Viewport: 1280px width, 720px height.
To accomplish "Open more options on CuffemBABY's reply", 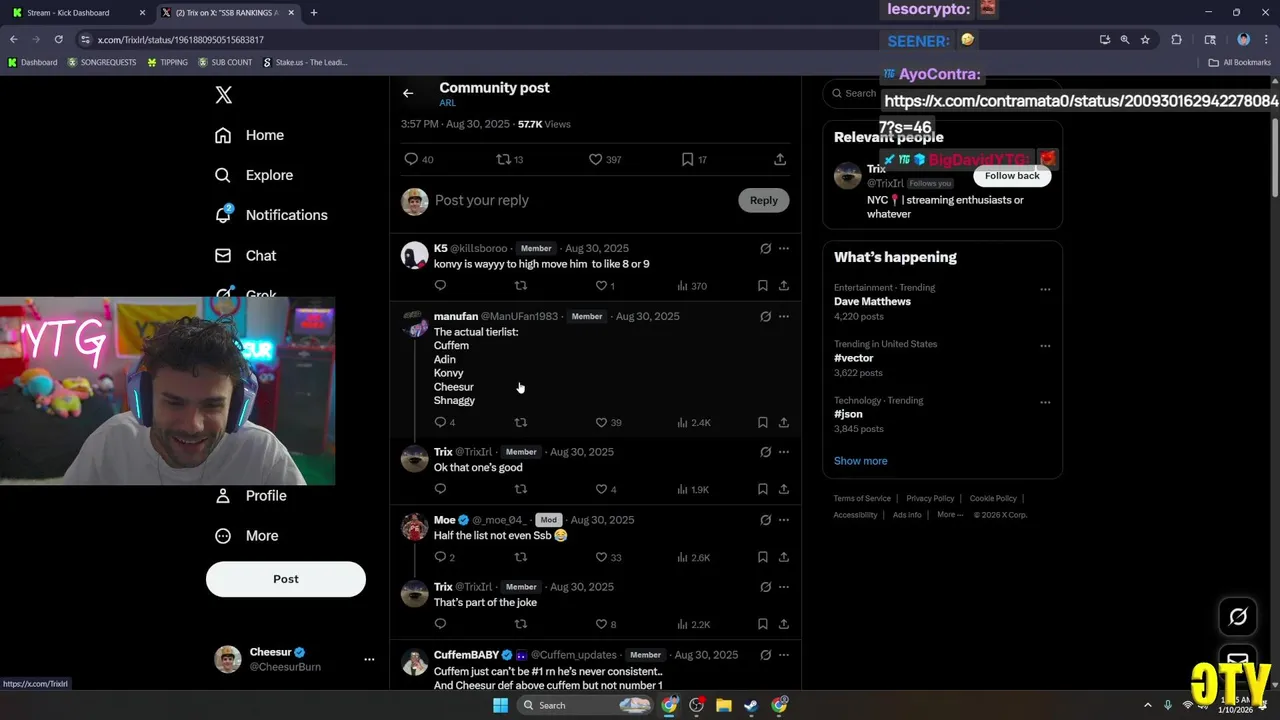I will (784, 655).
